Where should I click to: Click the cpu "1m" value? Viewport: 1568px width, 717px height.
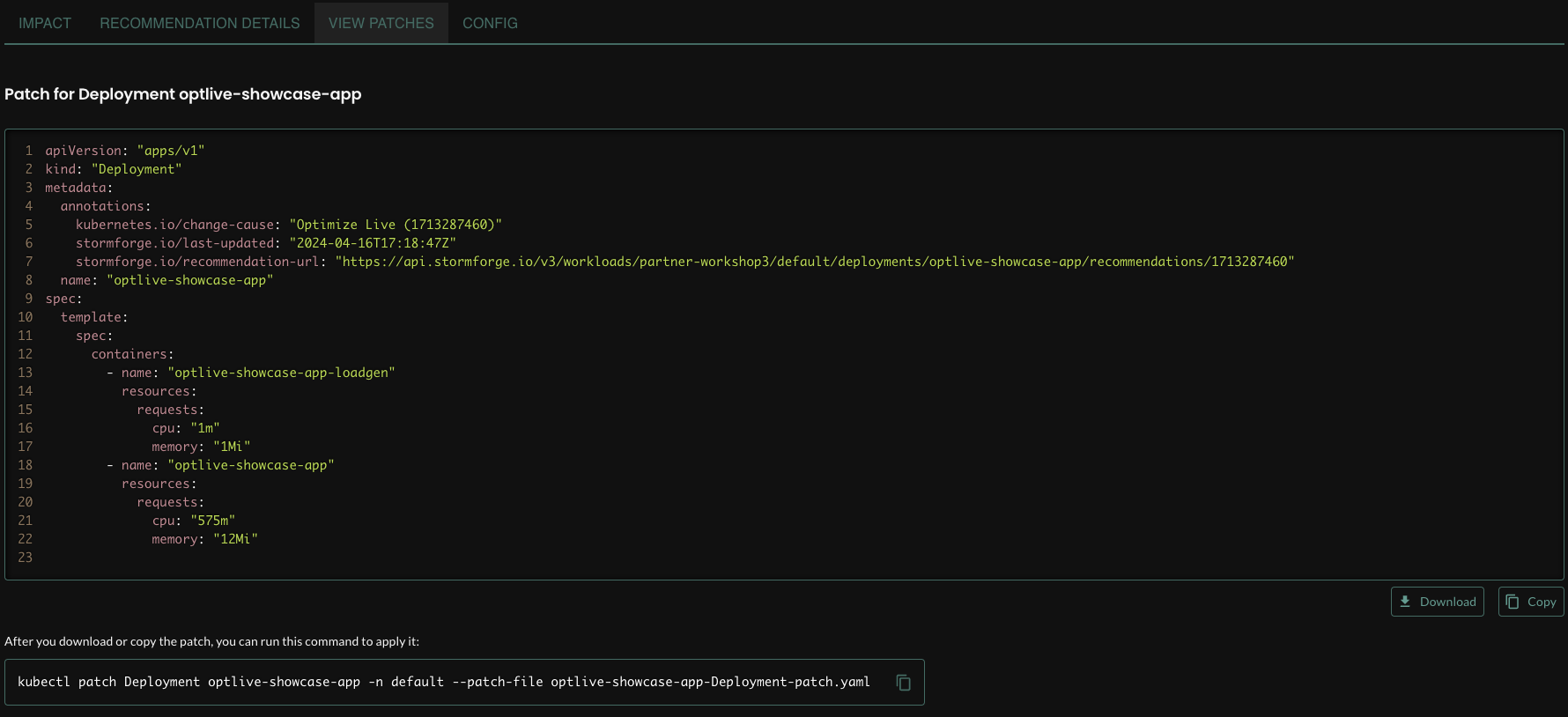[205, 428]
